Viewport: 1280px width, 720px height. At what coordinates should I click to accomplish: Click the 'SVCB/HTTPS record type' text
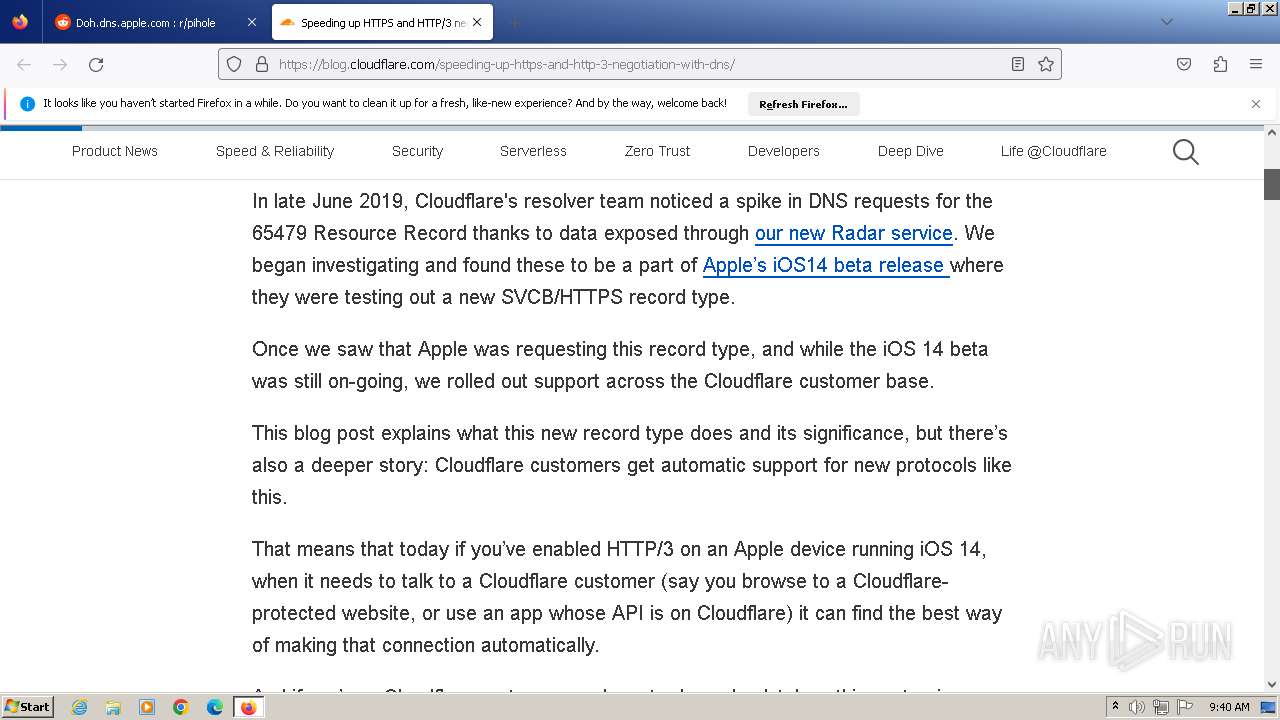pos(618,297)
